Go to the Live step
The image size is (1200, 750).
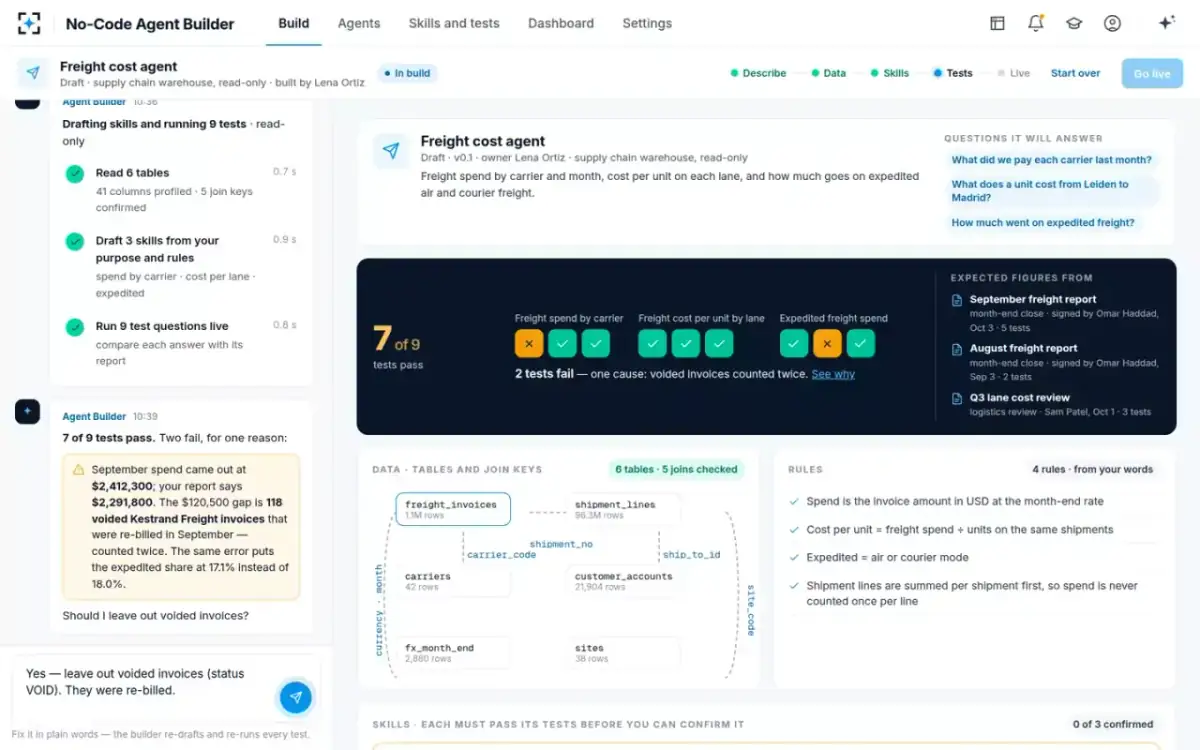tap(1013, 73)
